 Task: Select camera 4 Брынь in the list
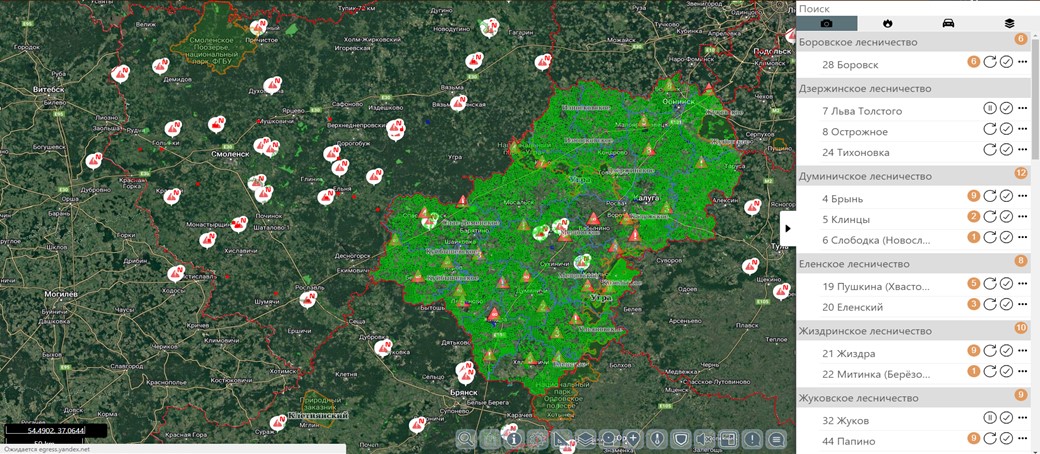(x=845, y=198)
